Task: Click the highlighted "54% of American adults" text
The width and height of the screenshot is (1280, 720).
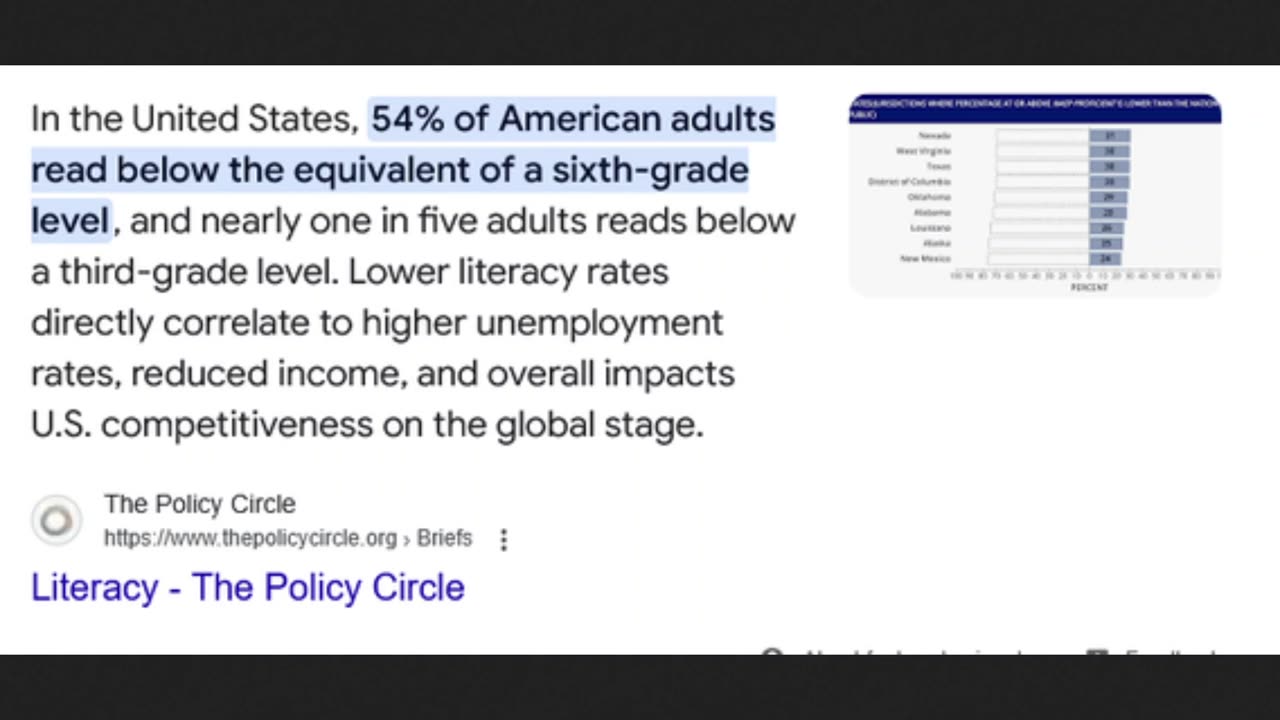Action: coord(573,119)
